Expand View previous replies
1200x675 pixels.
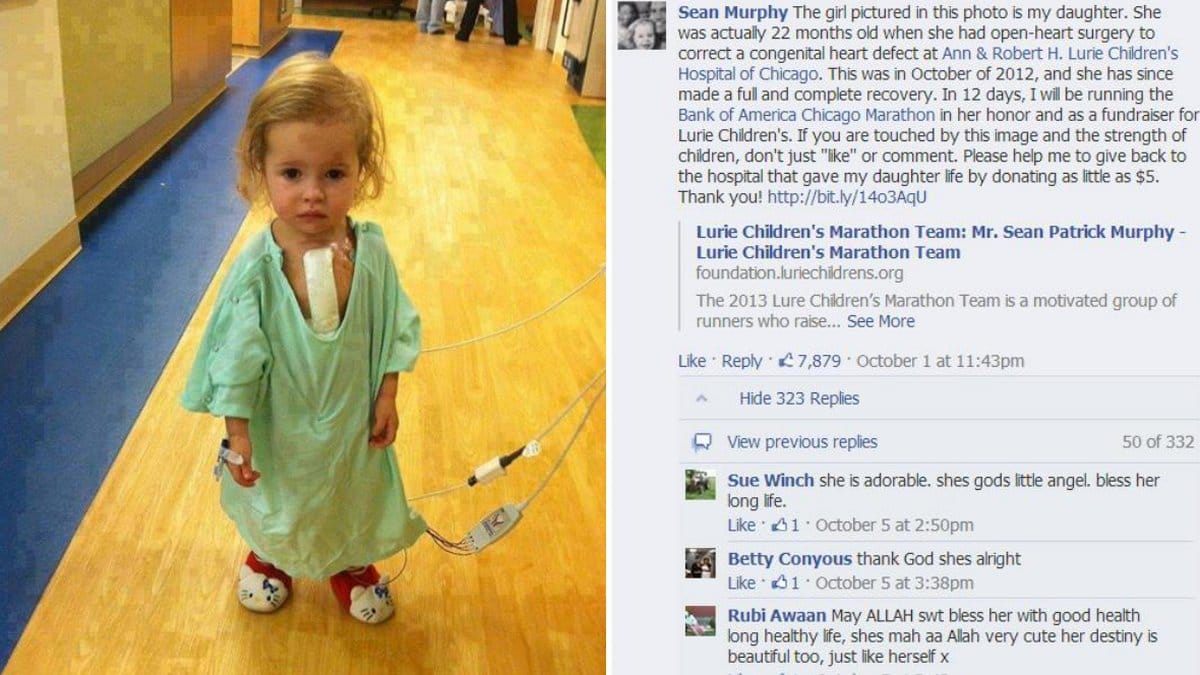click(x=802, y=442)
